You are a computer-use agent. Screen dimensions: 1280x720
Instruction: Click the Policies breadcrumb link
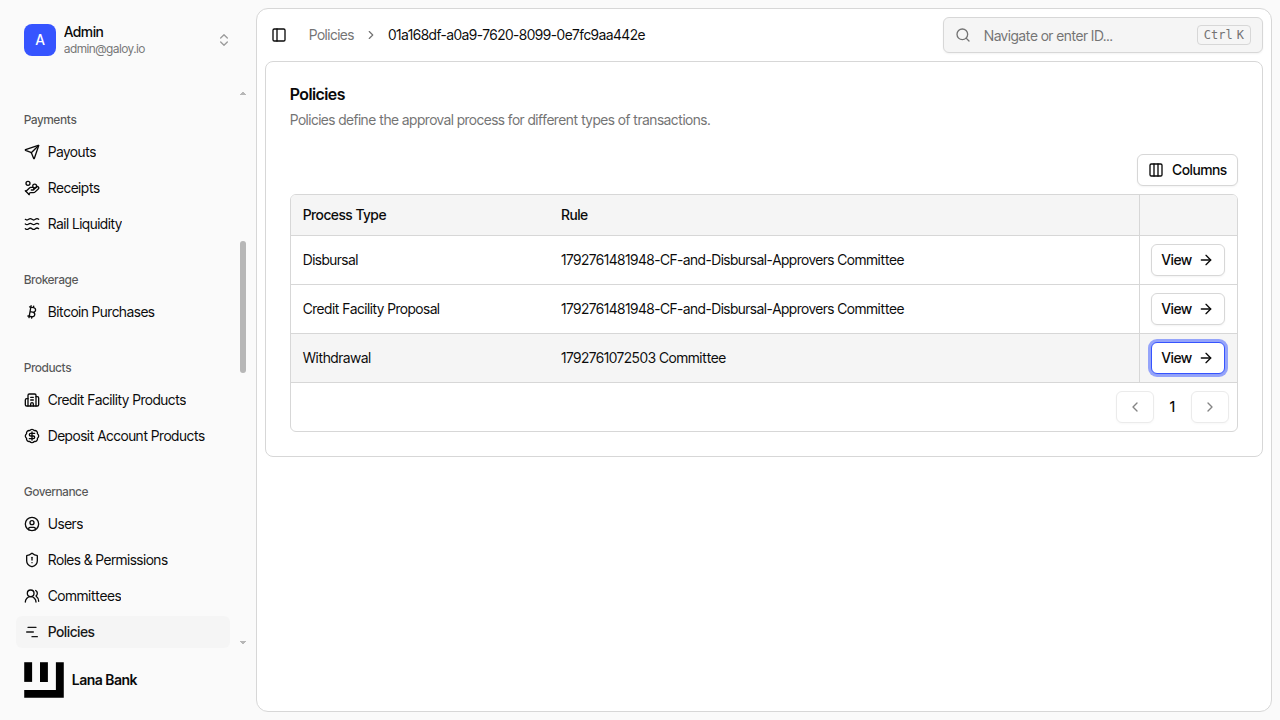pos(331,35)
